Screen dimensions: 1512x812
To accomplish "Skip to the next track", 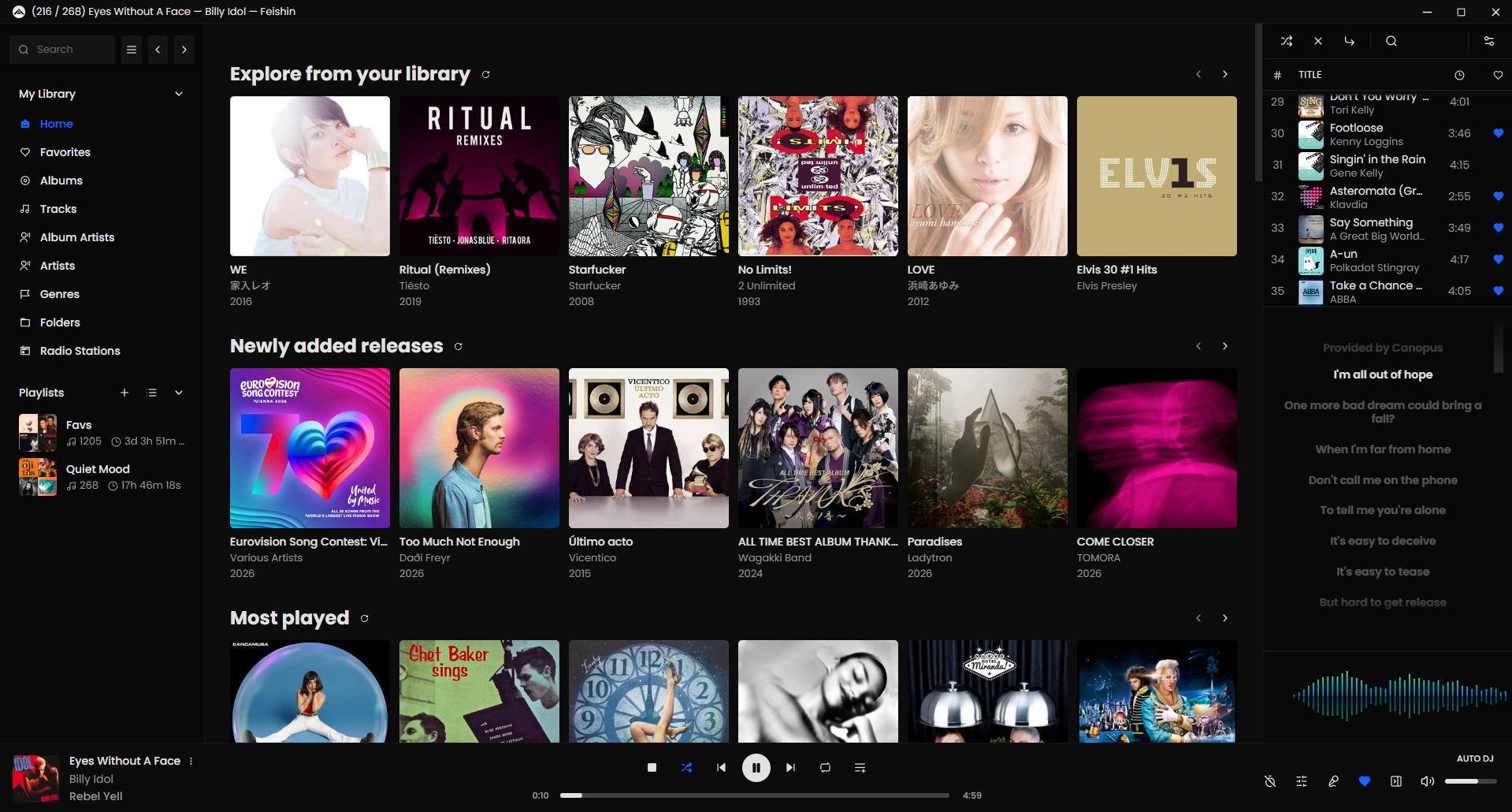I will coord(790,767).
